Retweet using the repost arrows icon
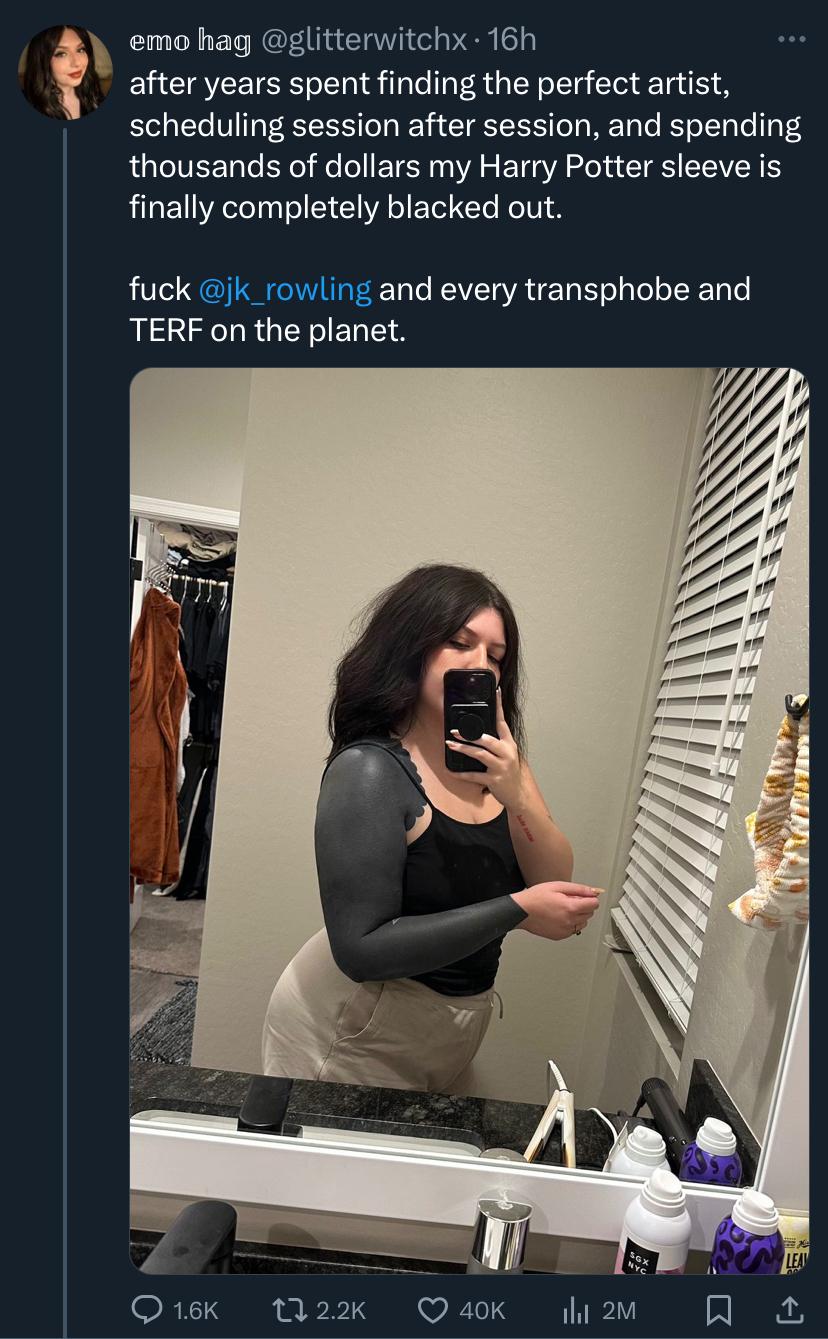828x1339 pixels. point(291,1309)
